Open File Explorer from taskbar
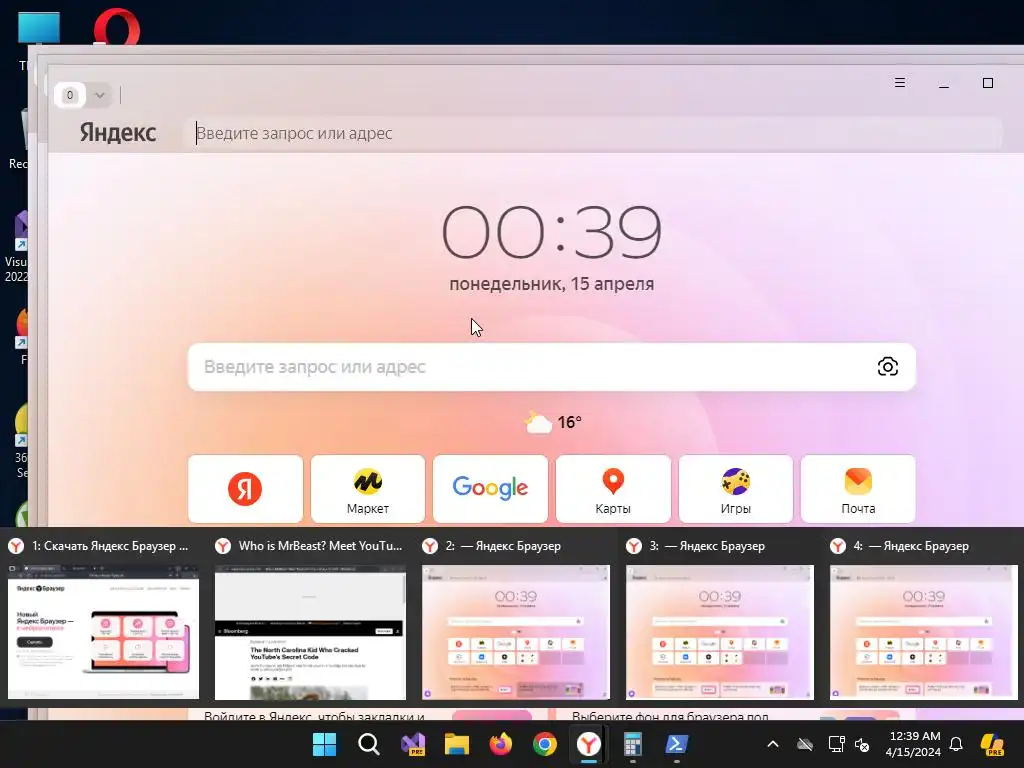 click(456, 744)
